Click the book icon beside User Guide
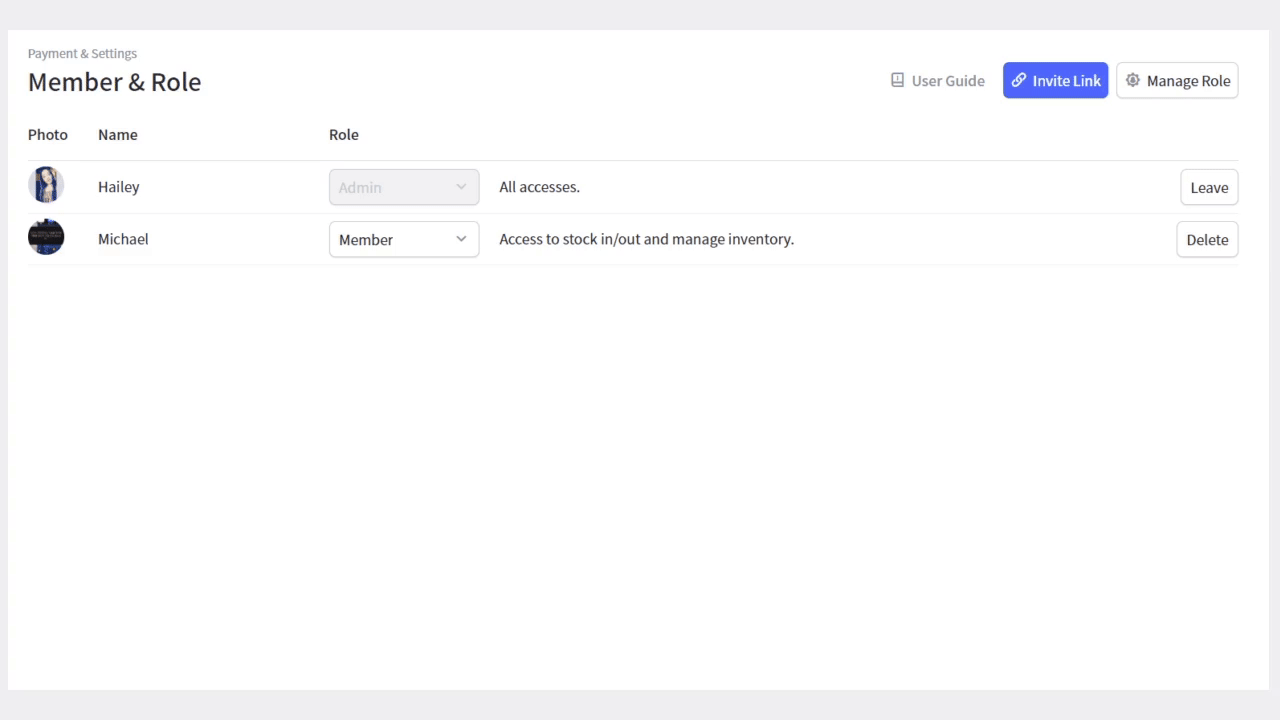Image resolution: width=1280 pixels, height=720 pixels. tap(897, 80)
